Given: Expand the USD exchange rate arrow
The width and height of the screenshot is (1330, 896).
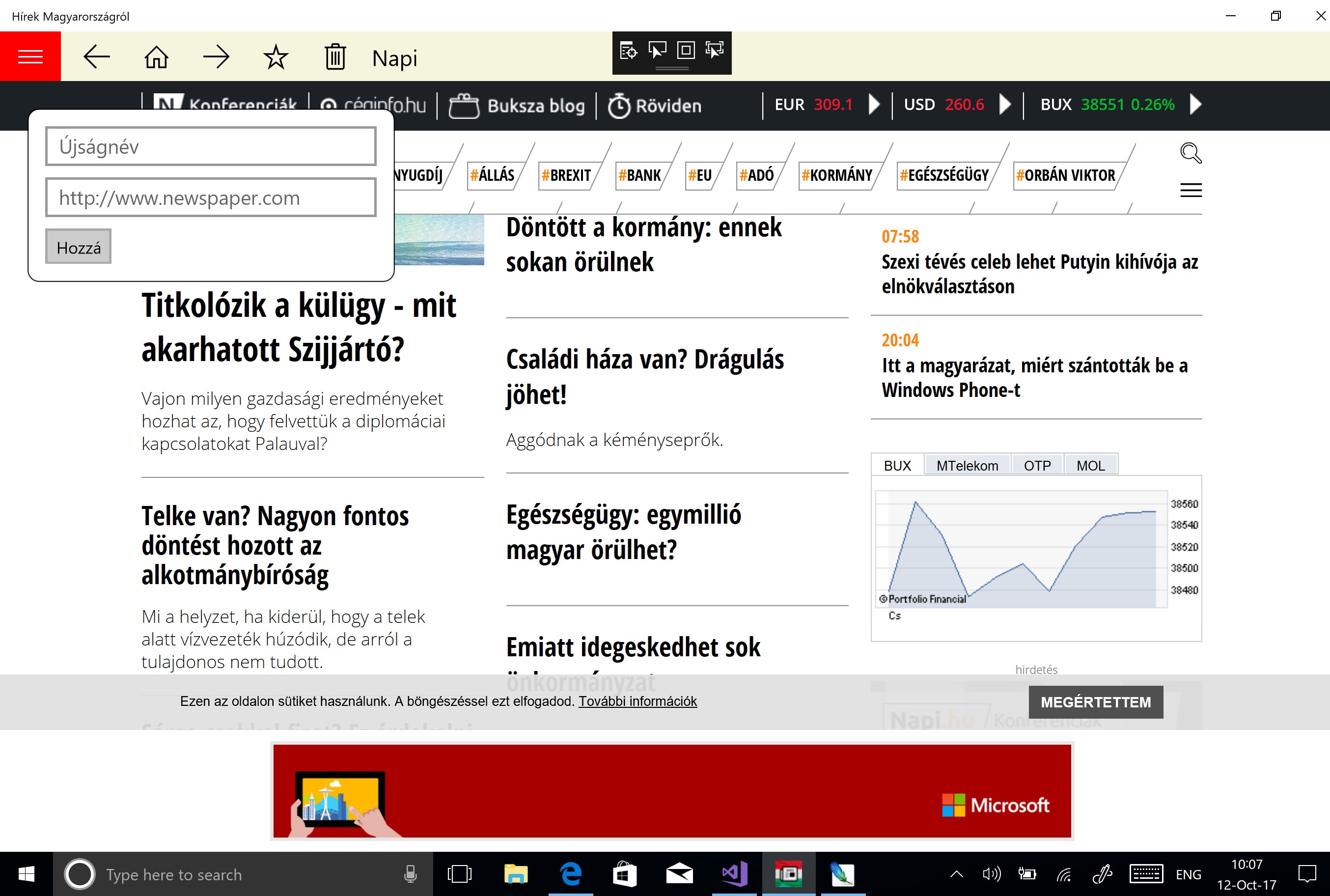Looking at the screenshot, I should pos(1005,105).
